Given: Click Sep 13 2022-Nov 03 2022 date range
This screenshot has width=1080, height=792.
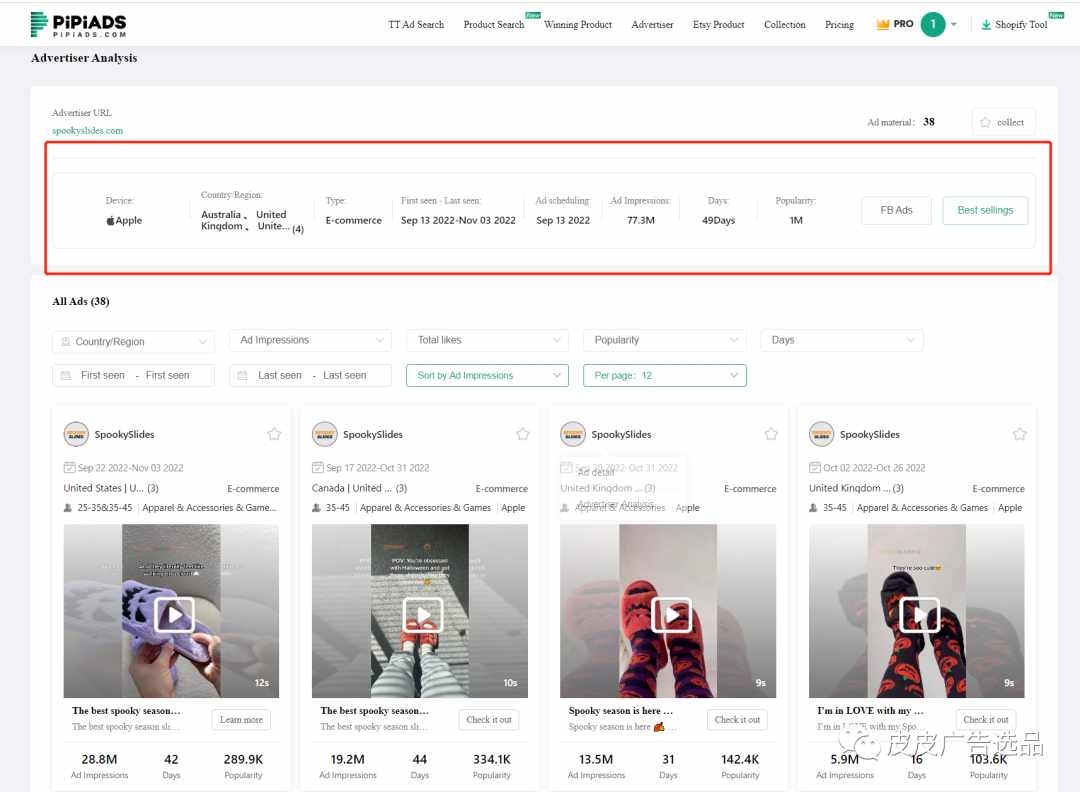Looking at the screenshot, I should [458, 220].
